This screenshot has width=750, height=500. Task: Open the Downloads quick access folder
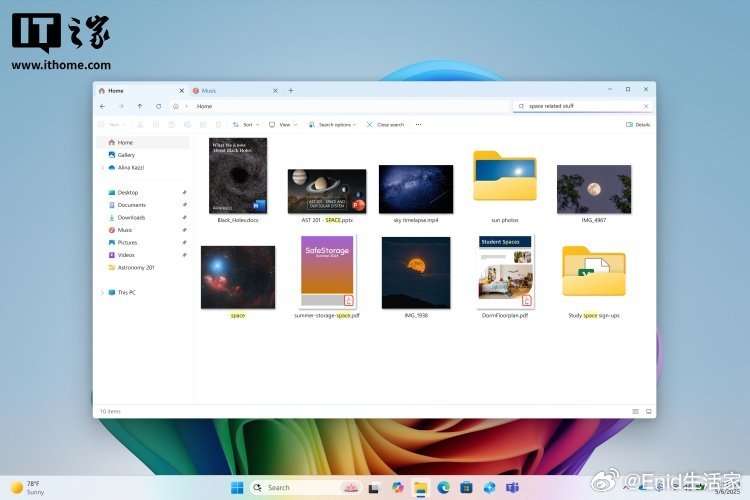pos(143,217)
